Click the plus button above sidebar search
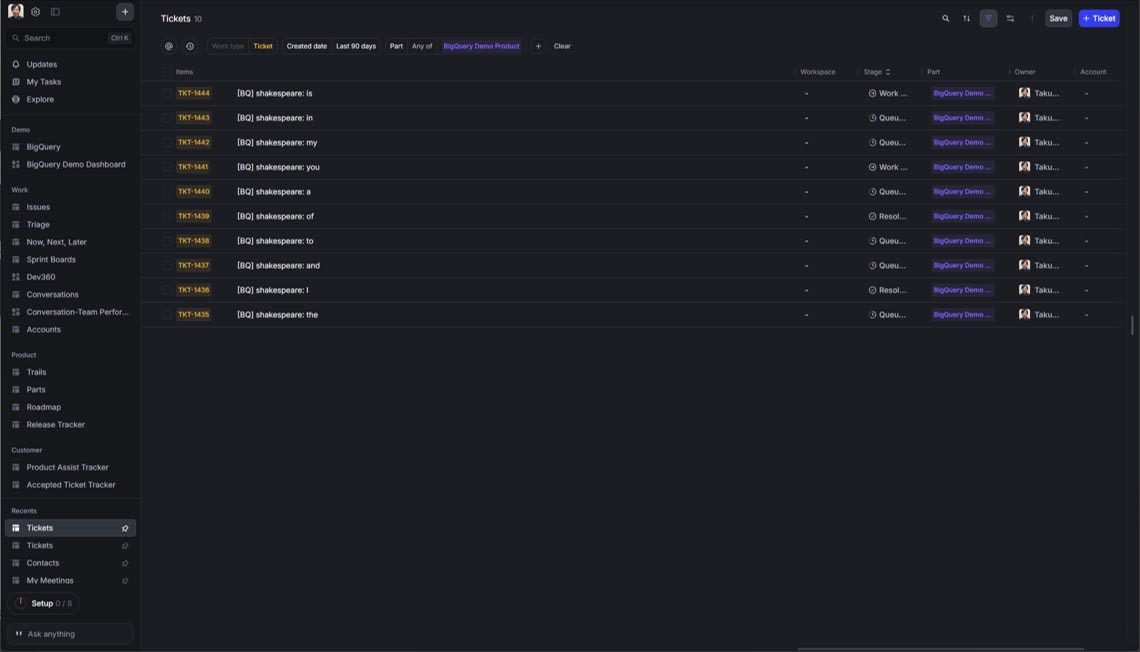Viewport: 1140px width, 652px height. click(125, 12)
